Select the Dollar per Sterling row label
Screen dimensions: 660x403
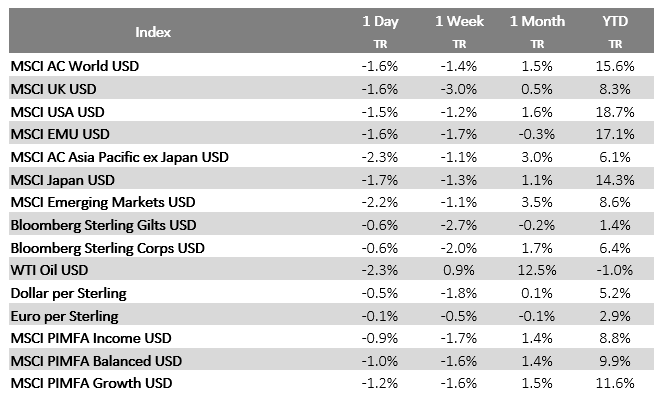pyautogui.click(x=67, y=293)
